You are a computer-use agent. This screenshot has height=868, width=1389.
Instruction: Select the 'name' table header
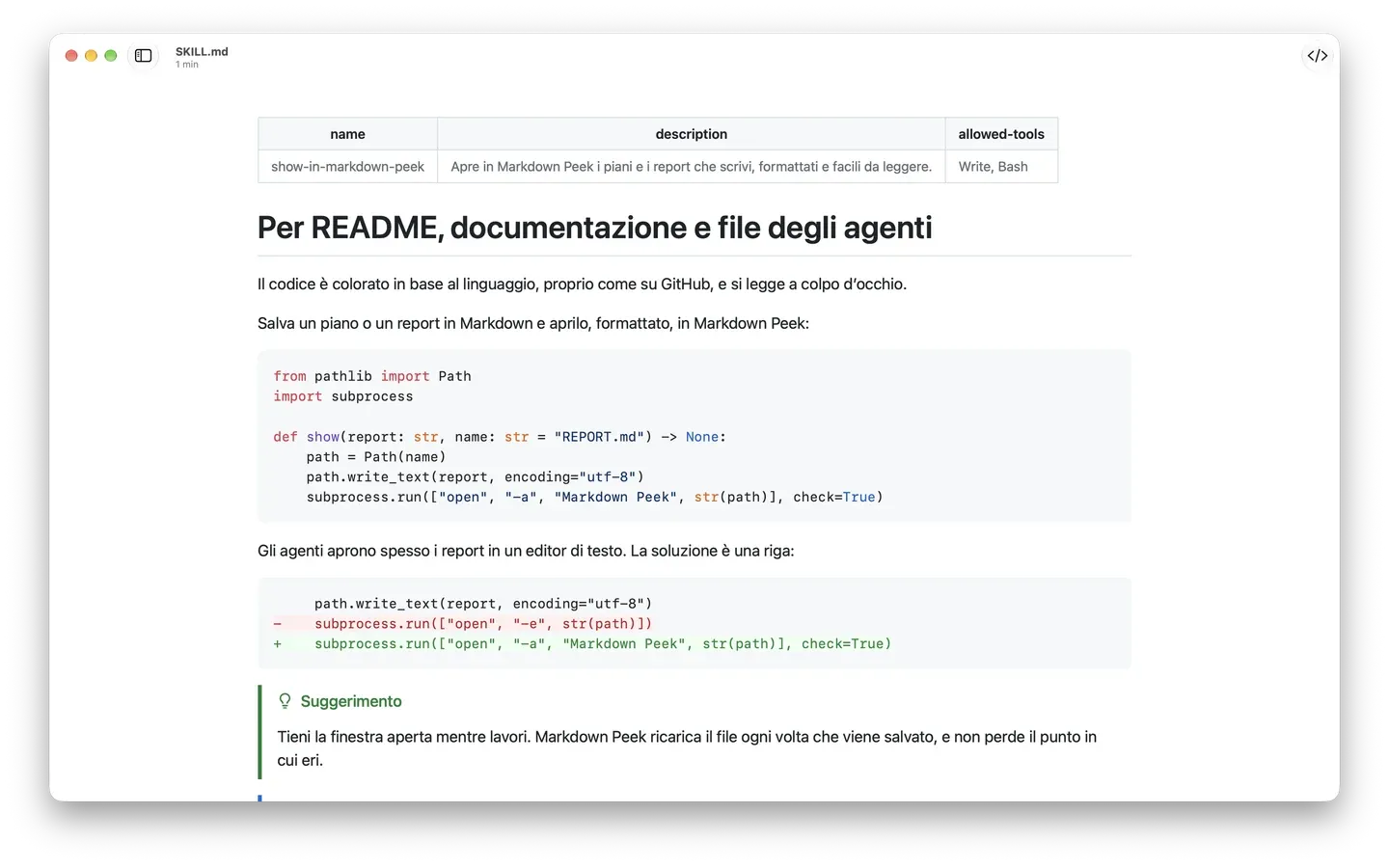pyautogui.click(x=347, y=134)
